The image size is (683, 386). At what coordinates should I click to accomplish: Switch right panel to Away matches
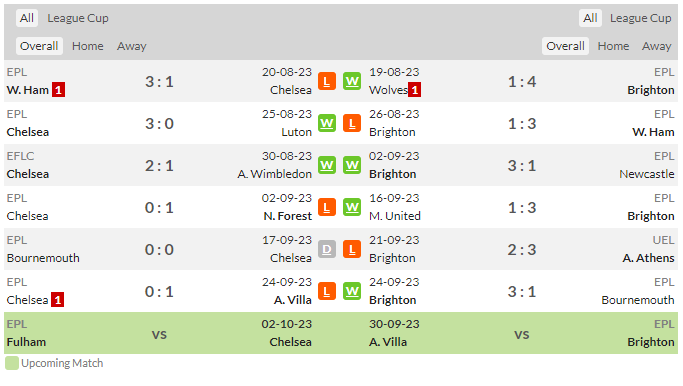pos(656,46)
